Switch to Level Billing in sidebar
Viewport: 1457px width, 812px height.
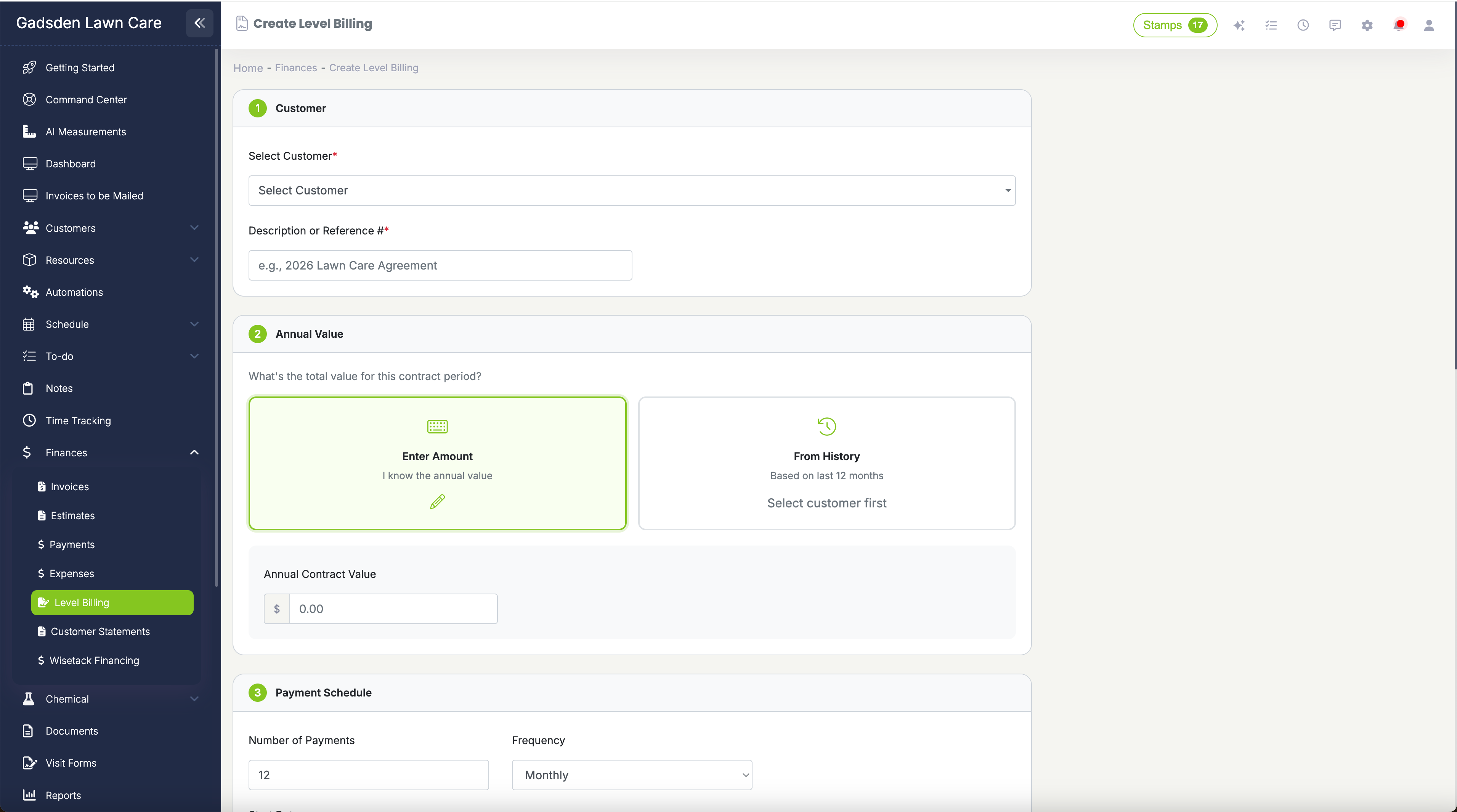click(x=112, y=602)
